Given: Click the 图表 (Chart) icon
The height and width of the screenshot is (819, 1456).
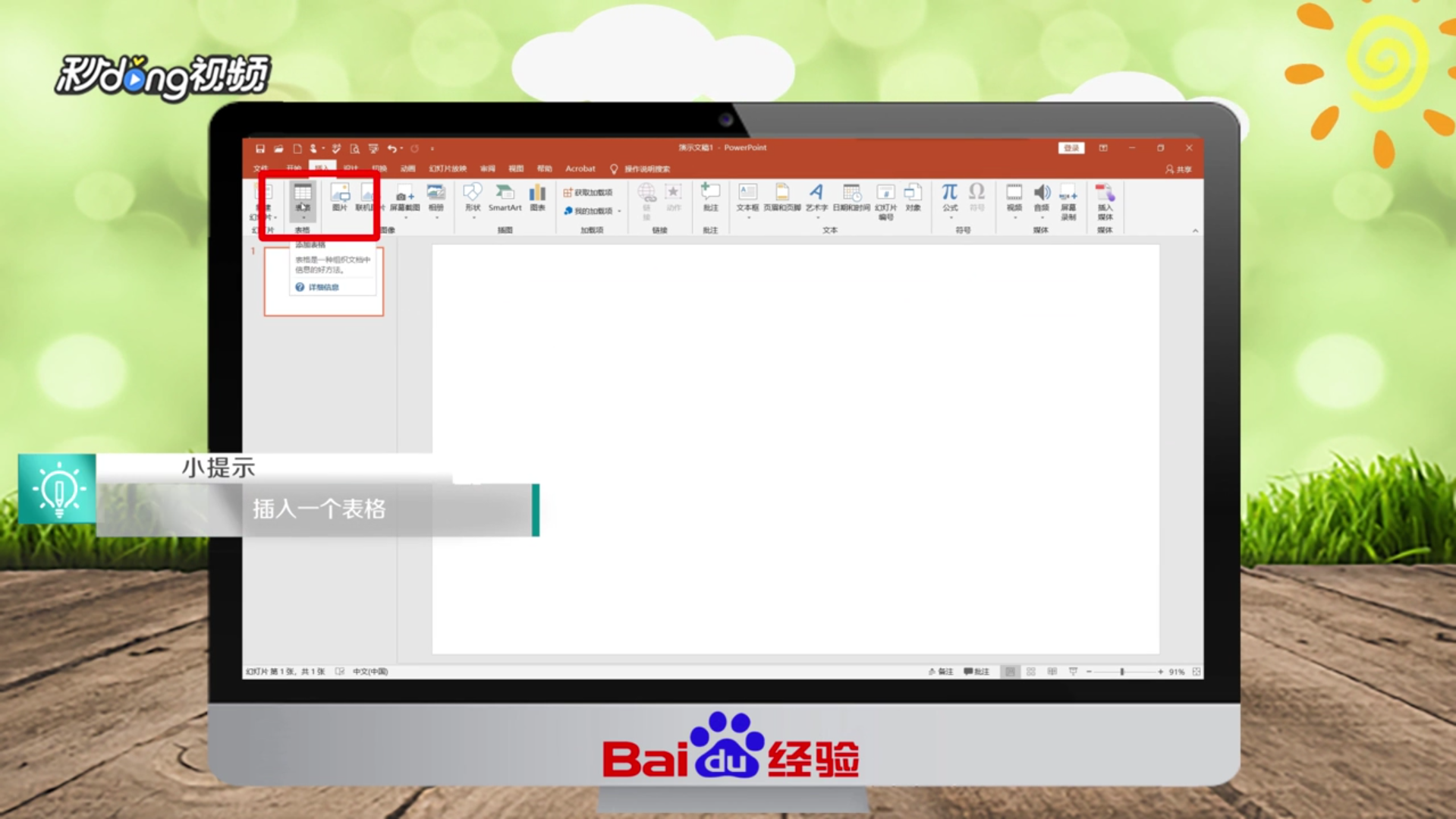Looking at the screenshot, I should click(538, 197).
